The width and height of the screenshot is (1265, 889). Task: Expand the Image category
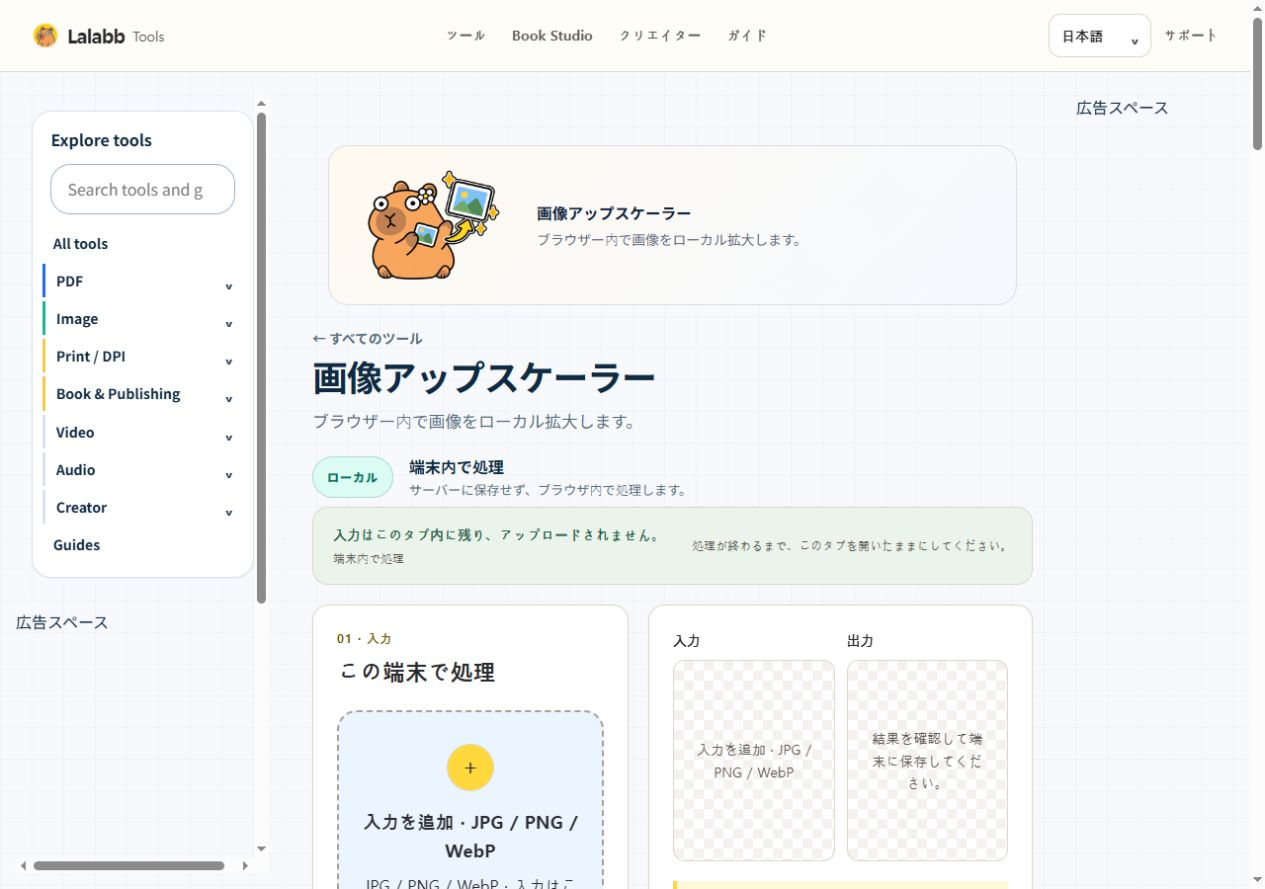[143, 319]
